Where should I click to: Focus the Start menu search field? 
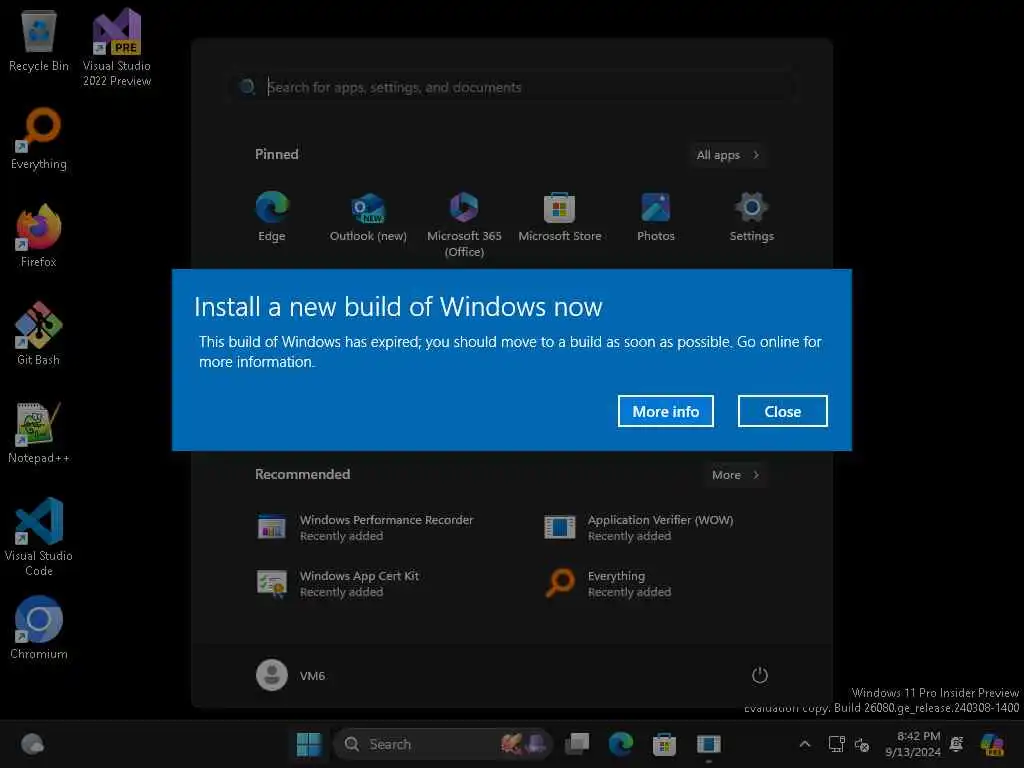coord(514,87)
